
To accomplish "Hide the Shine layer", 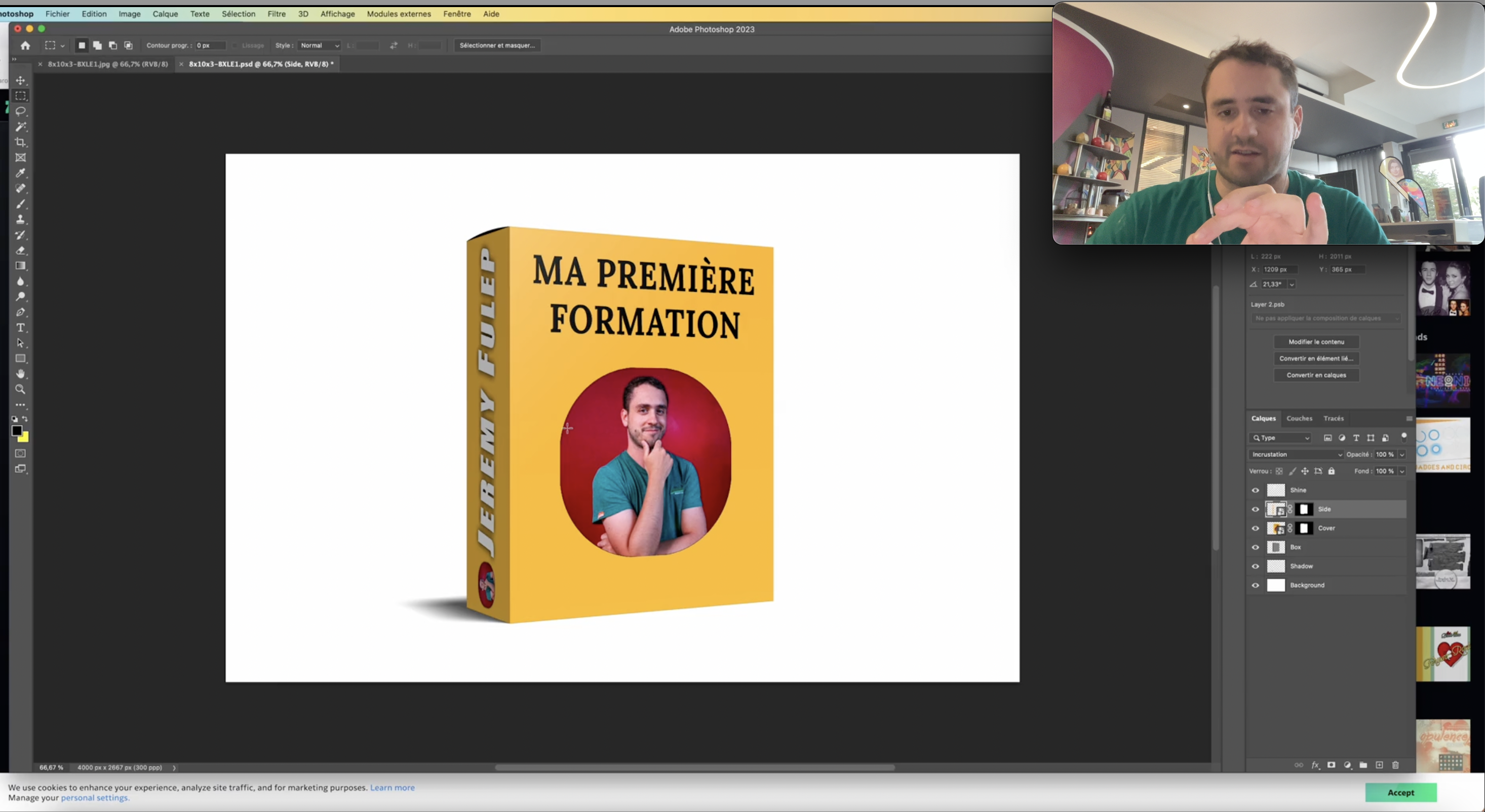I will [1255, 490].
